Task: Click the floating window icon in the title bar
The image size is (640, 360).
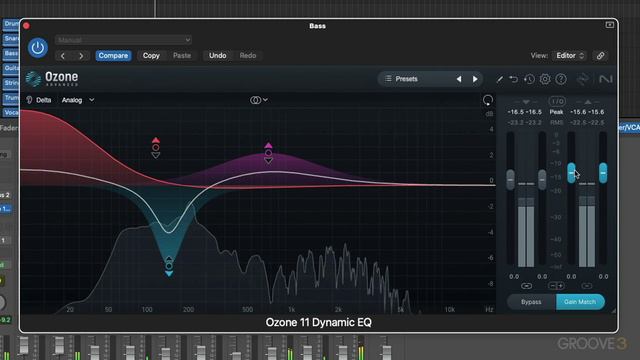Action: coord(609,25)
